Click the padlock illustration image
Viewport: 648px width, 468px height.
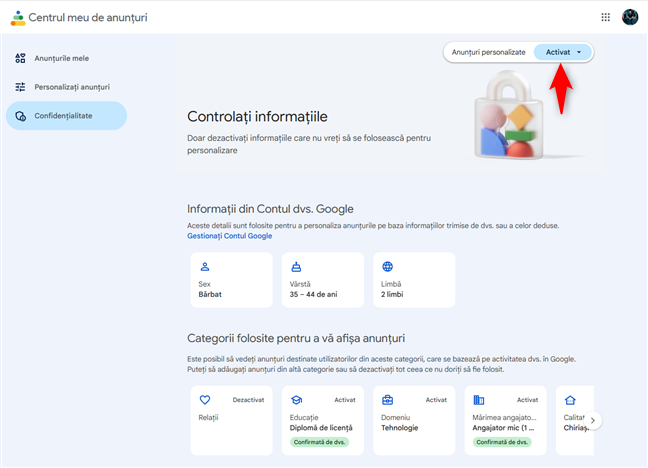509,115
